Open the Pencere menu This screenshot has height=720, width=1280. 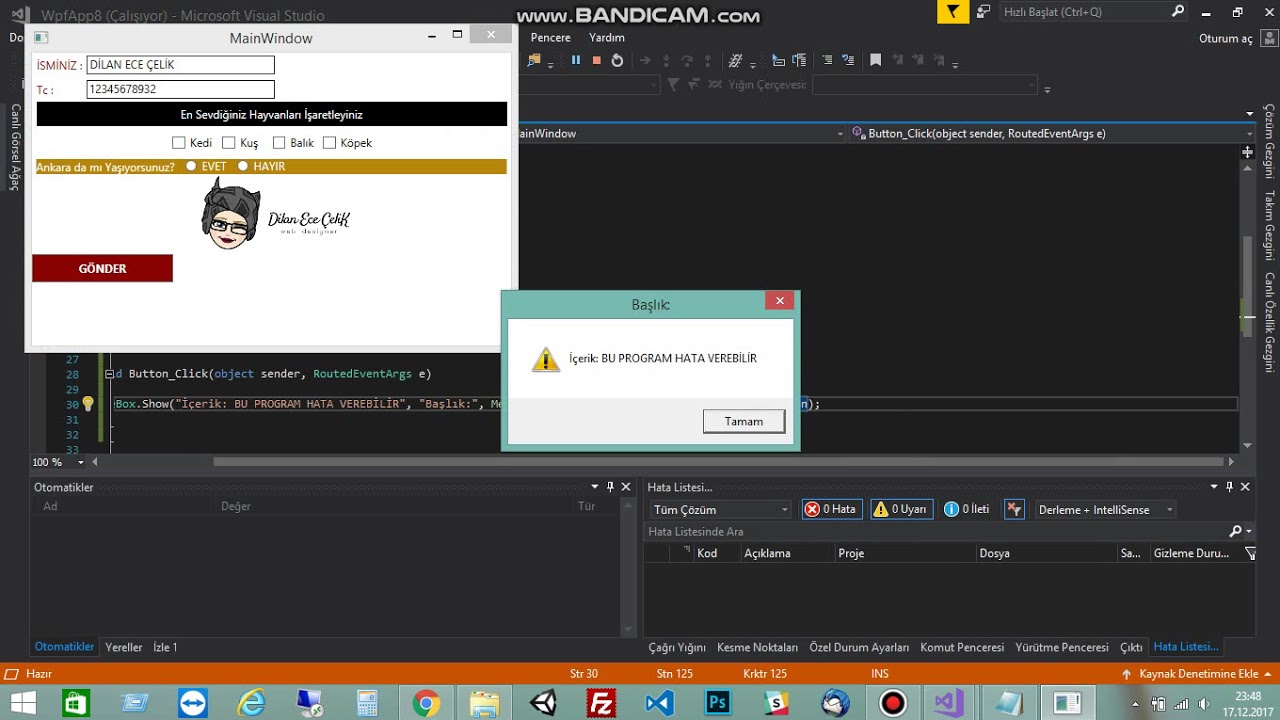(x=551, y=38)
